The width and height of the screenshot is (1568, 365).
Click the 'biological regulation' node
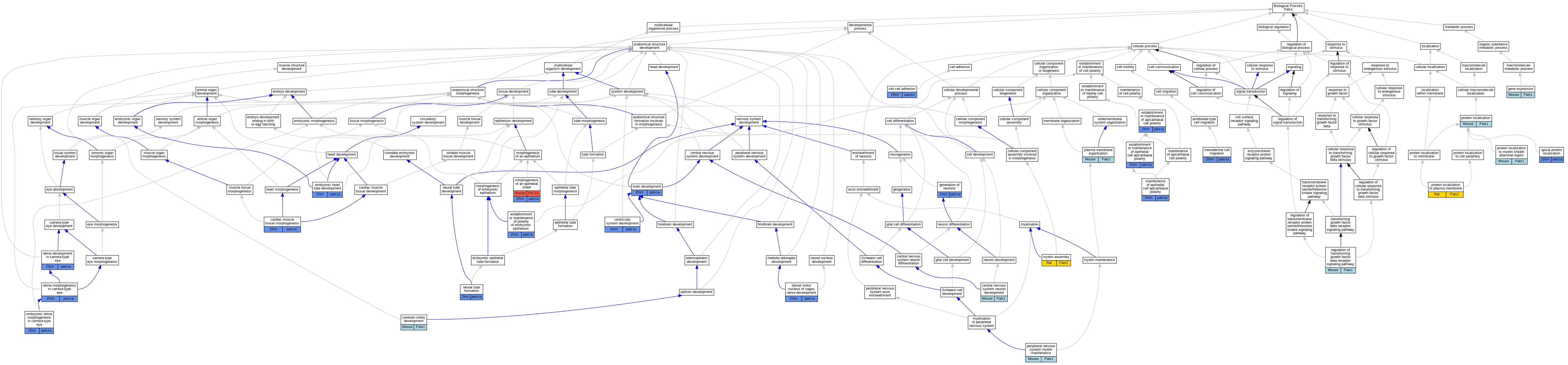click(1273, 27)
